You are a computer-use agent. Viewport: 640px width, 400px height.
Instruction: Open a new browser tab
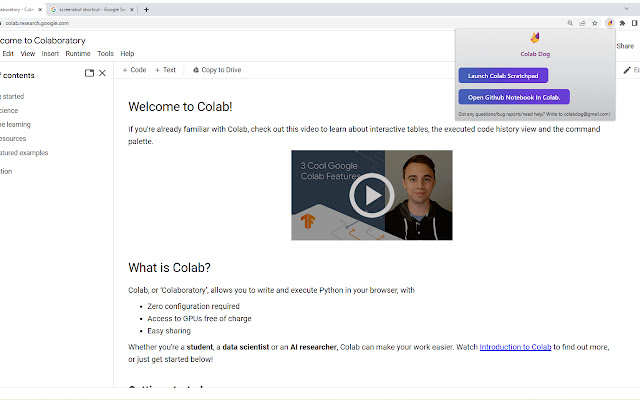click(146, 9)
